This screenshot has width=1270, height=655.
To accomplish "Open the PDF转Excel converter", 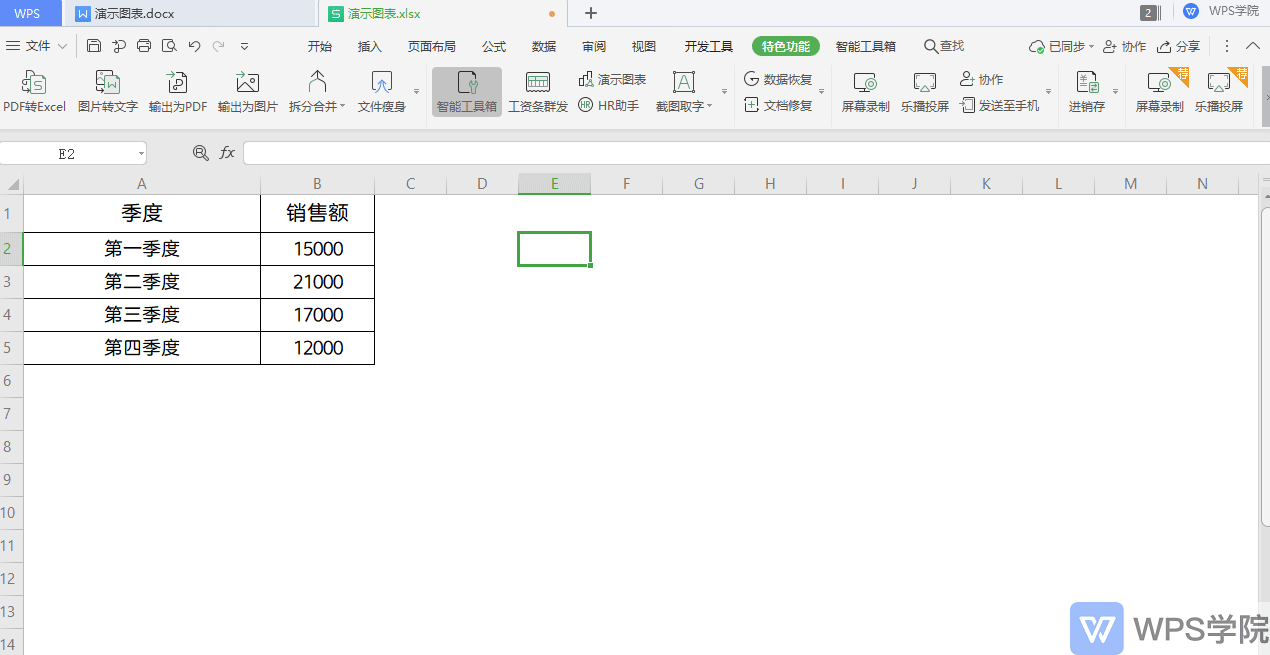I will point(34,92).
